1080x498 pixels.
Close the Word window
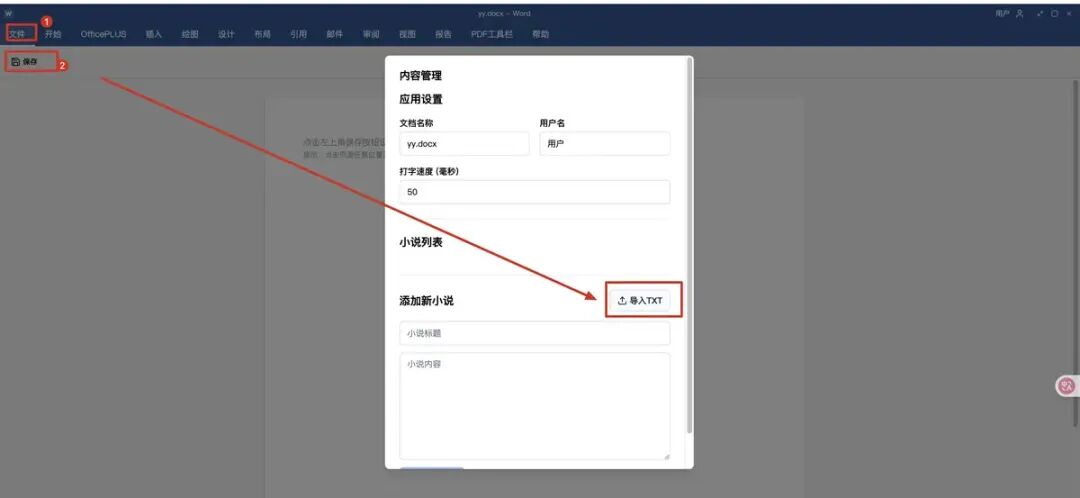[x=1069, y=13]
